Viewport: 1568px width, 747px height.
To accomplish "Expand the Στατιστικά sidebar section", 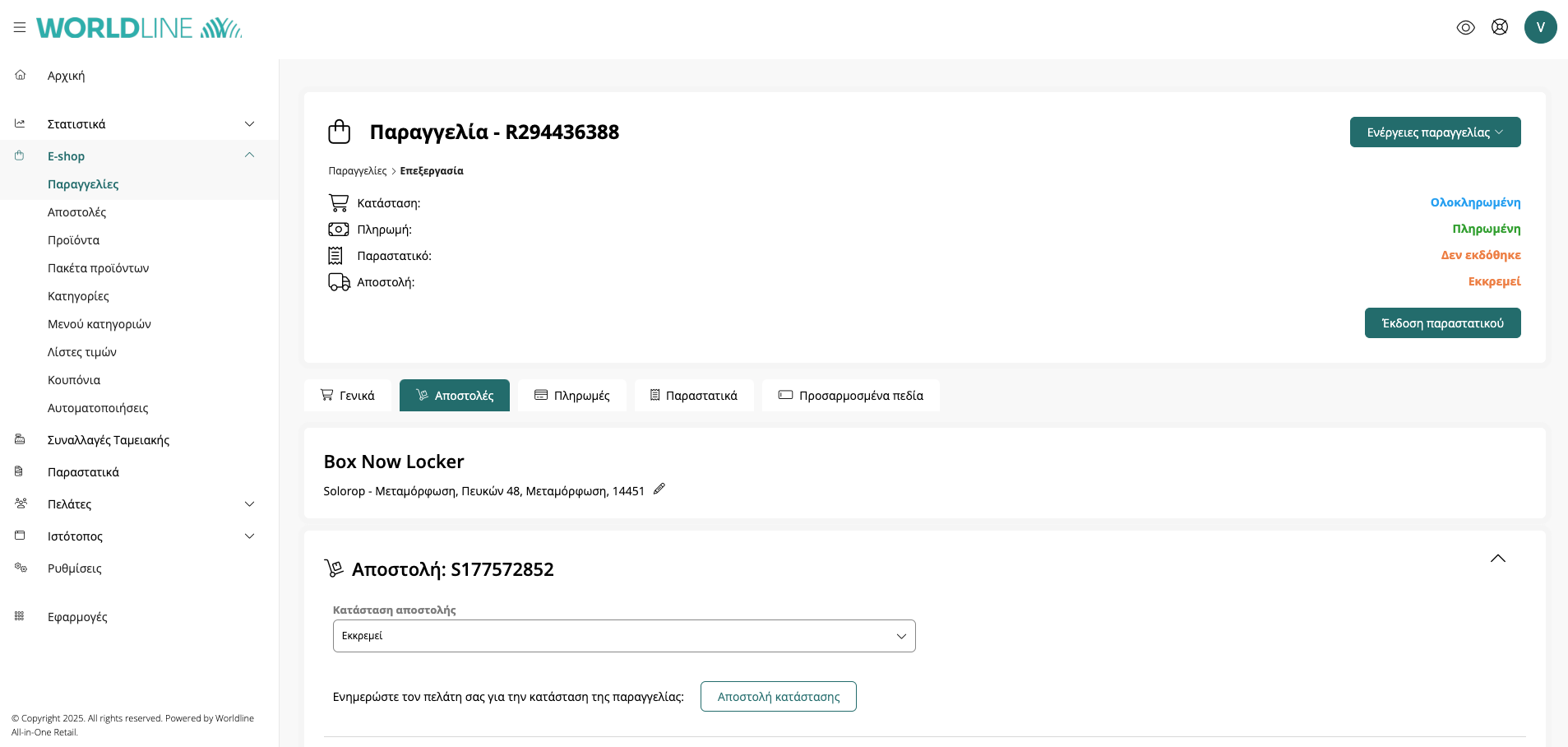I will click(x=249, y=124).
